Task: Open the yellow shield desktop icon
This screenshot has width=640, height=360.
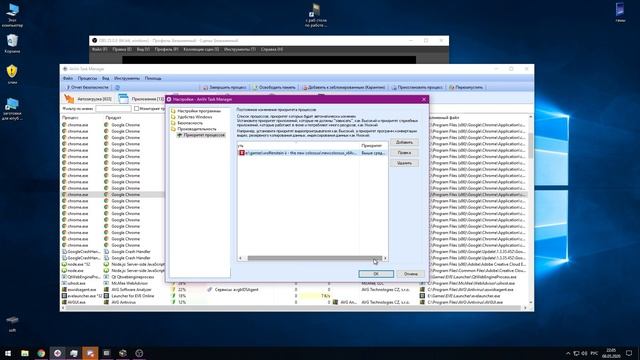Action: tap(12, 74)
